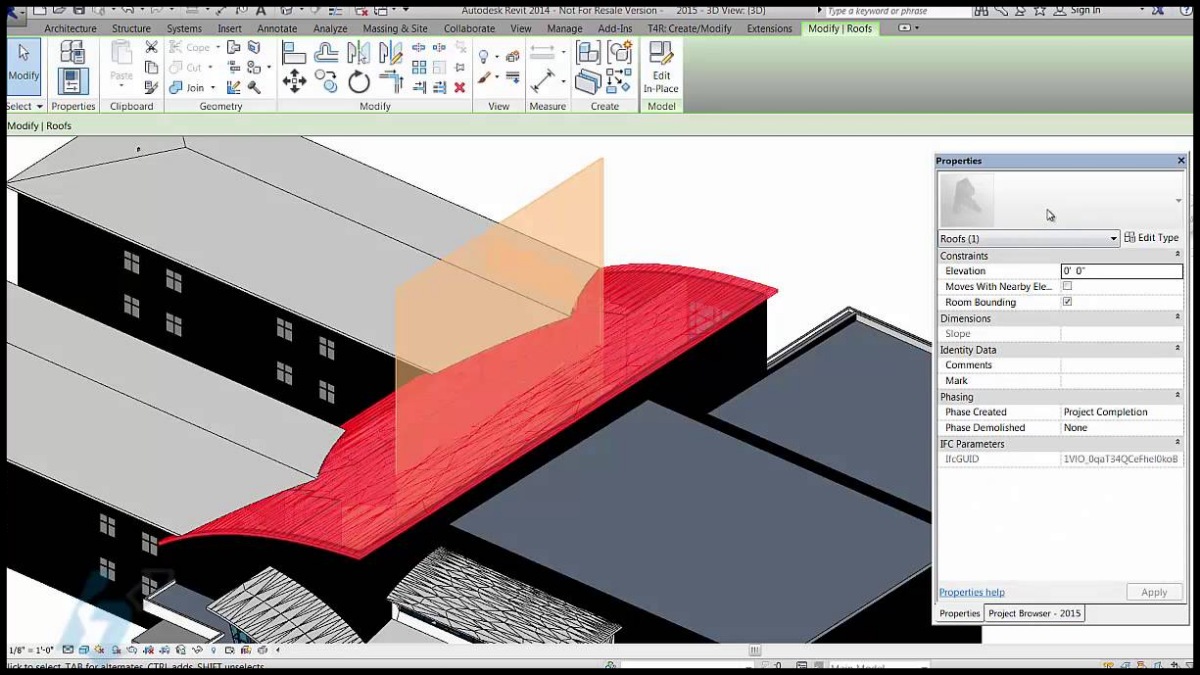Click the red Delete icon

[x=460, y=87]
